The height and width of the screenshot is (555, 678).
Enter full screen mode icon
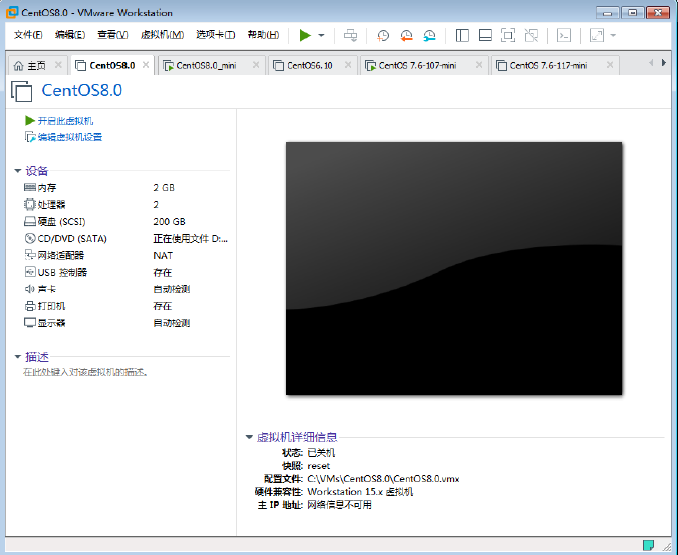[x=508, y=35]
